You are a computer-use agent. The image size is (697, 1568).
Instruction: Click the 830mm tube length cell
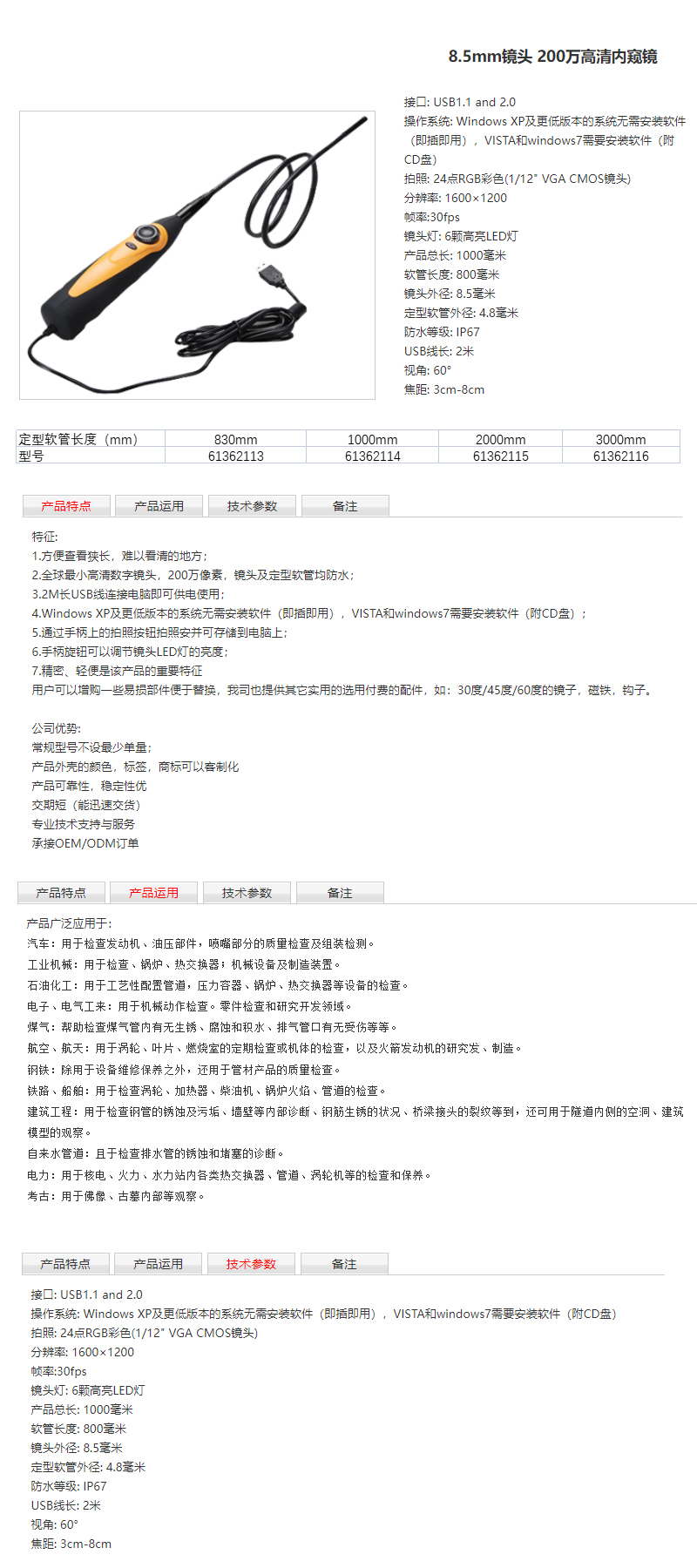pyautogui.click(x=236, y=440)
